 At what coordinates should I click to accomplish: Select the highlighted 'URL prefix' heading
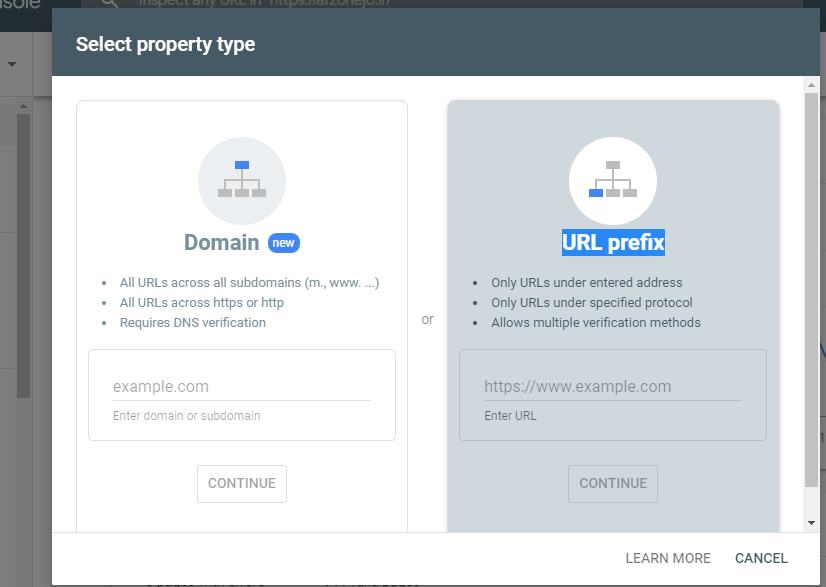[x=612, y=242]
